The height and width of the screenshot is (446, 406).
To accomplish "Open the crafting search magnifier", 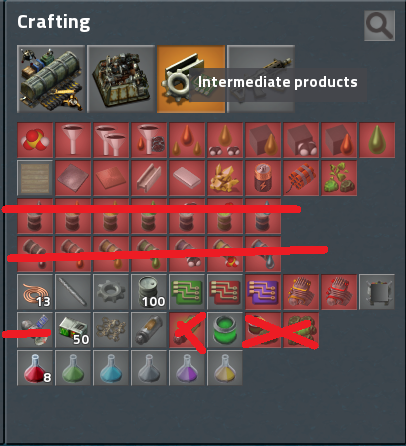I will click(x=379, y=26).
